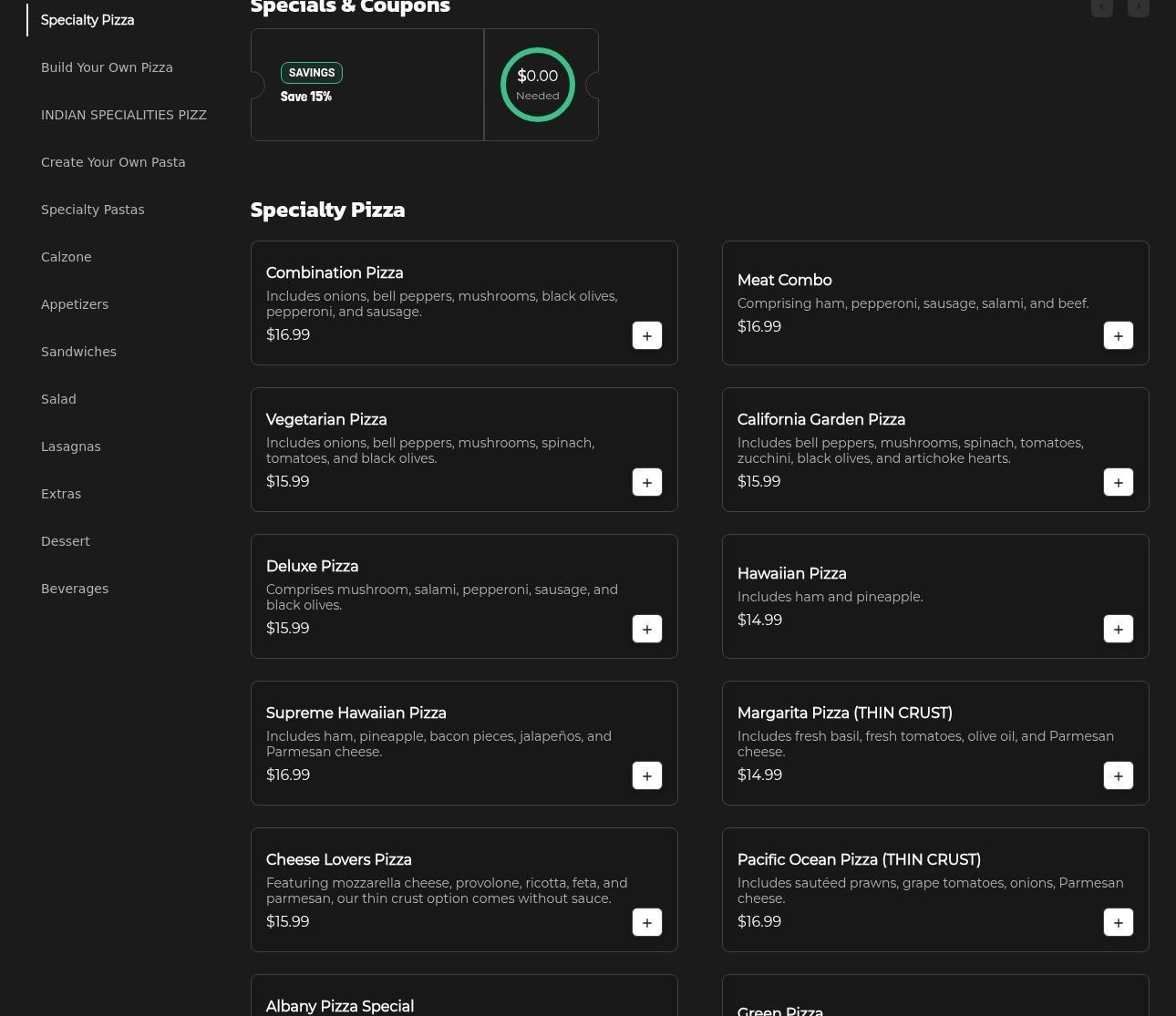Click the $0.00 Needed progress ring
The width and height of the screenshot is (1176, 1016).
point(538,85)
